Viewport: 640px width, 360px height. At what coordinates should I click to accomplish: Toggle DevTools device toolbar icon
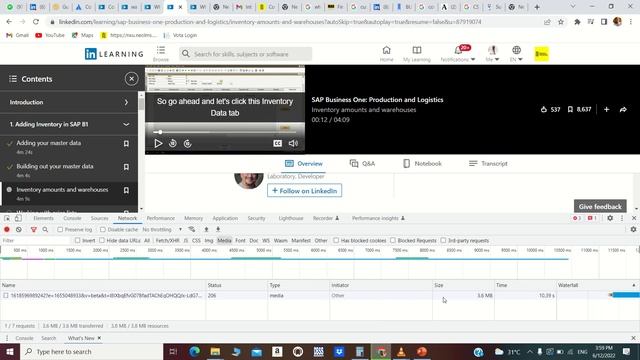[18, 218]
